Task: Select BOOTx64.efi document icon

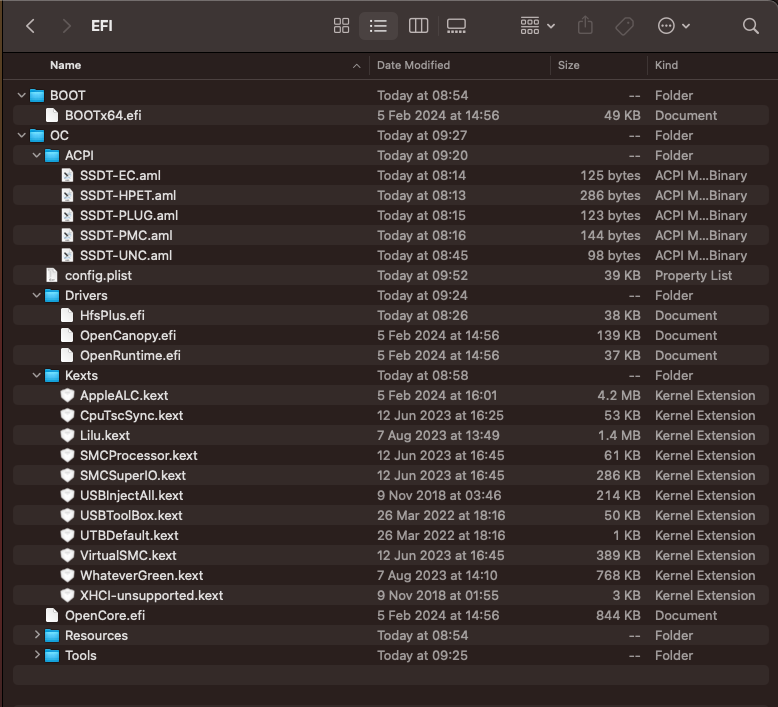Action: click(x=52, y=115)
